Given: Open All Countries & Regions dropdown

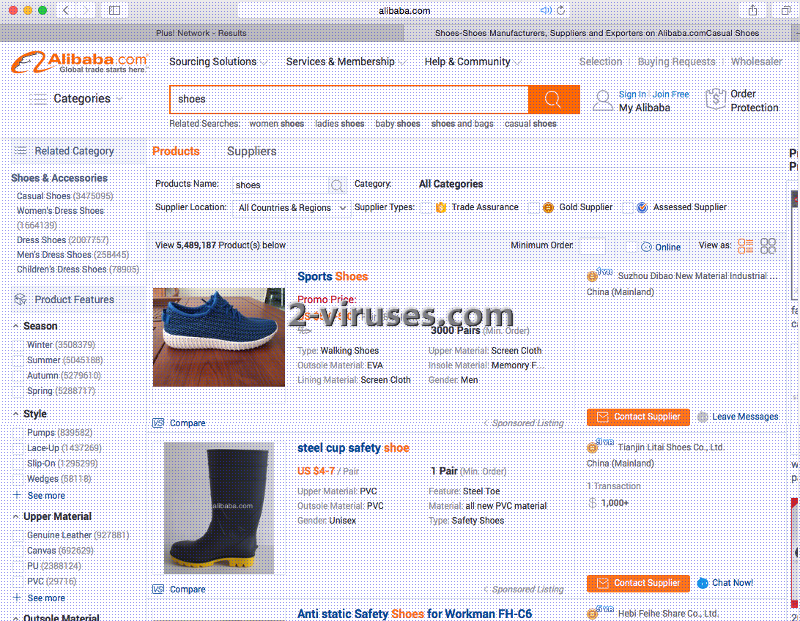Looking at the screenshot, I should click(x=292, y=208).
